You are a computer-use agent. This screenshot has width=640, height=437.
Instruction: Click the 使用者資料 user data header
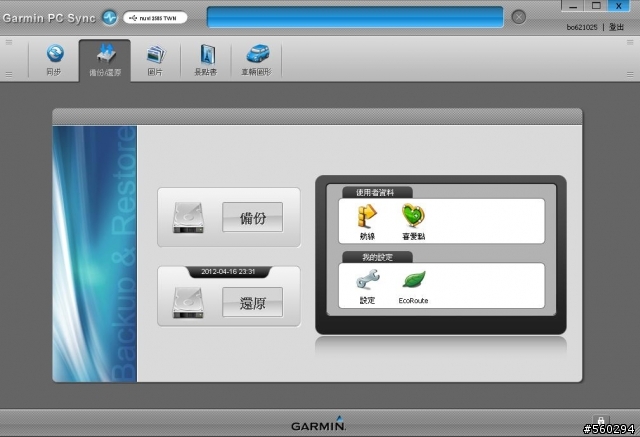[377, 193]
